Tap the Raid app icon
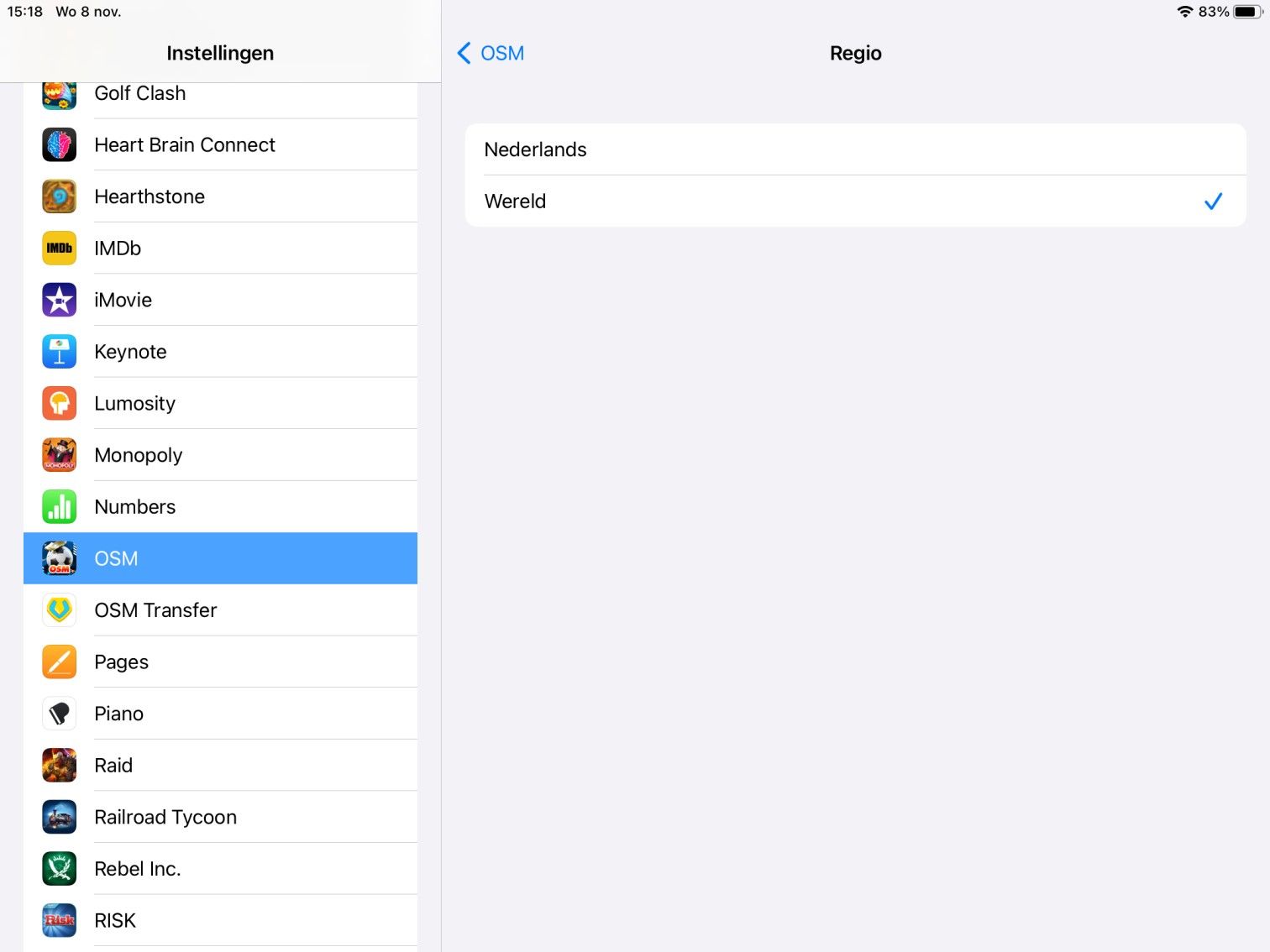The width and height of the screenshot is (1270, 952). pos(60,766)
